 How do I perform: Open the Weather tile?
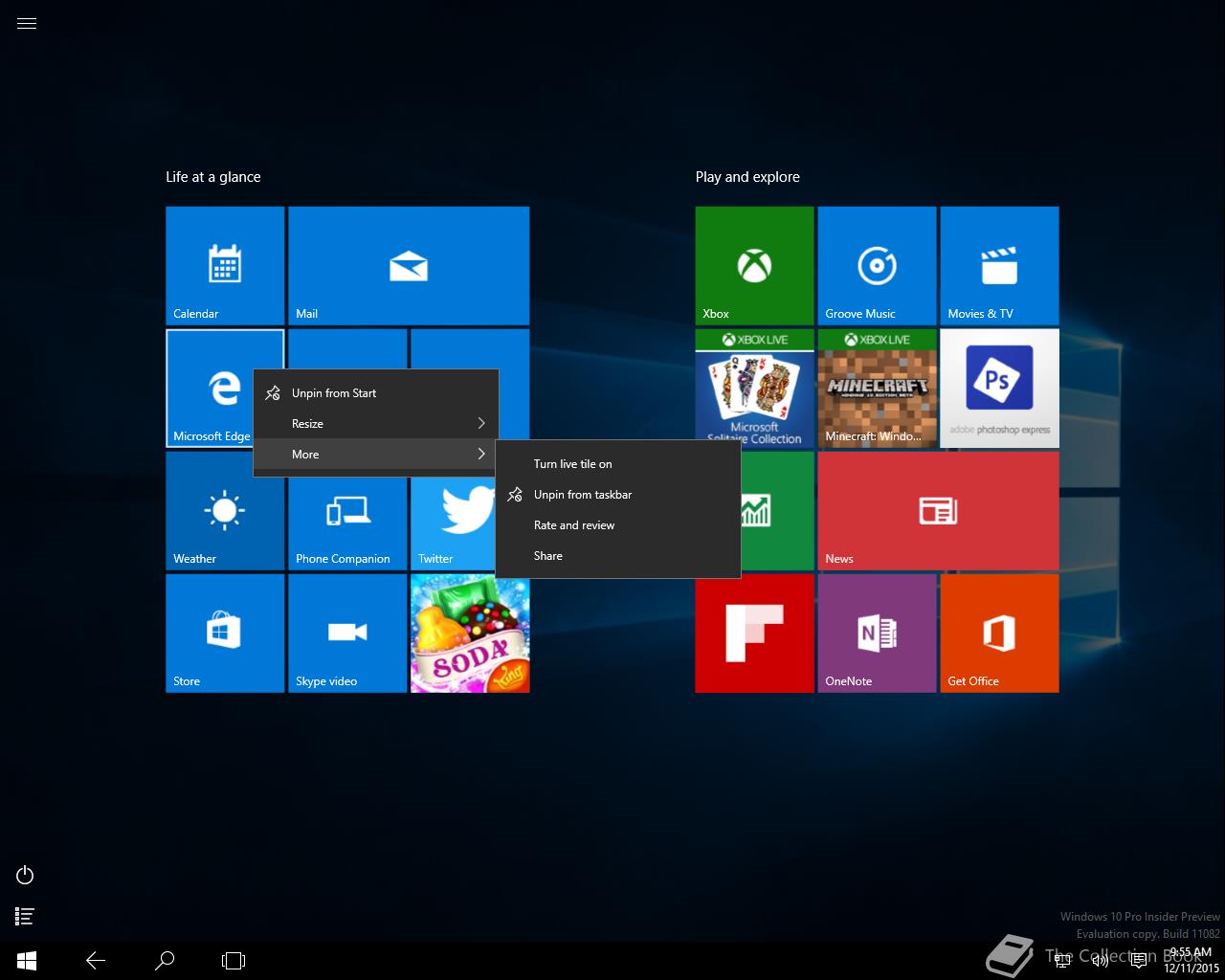225,511
